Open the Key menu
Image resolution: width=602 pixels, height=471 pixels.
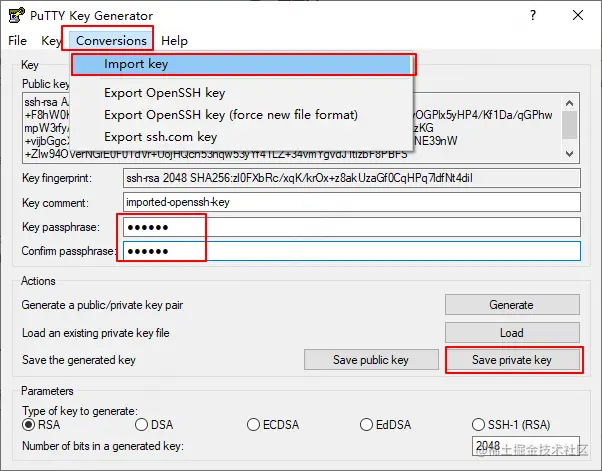[x=51, y=40]
